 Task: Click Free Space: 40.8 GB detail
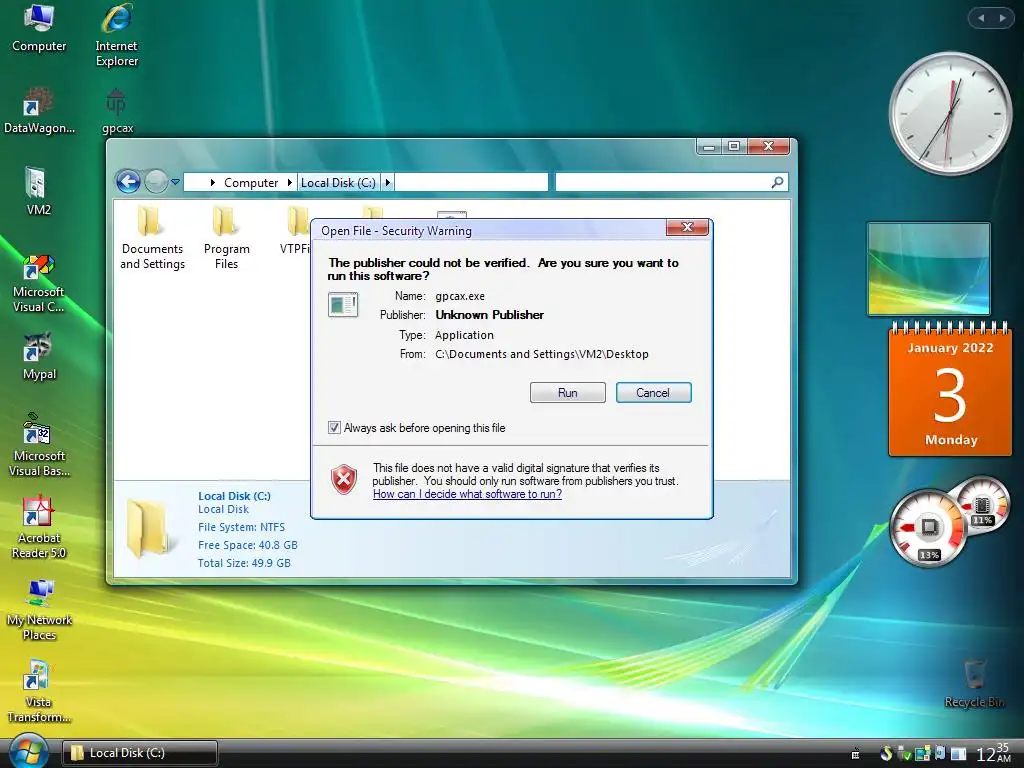(248, 545)
